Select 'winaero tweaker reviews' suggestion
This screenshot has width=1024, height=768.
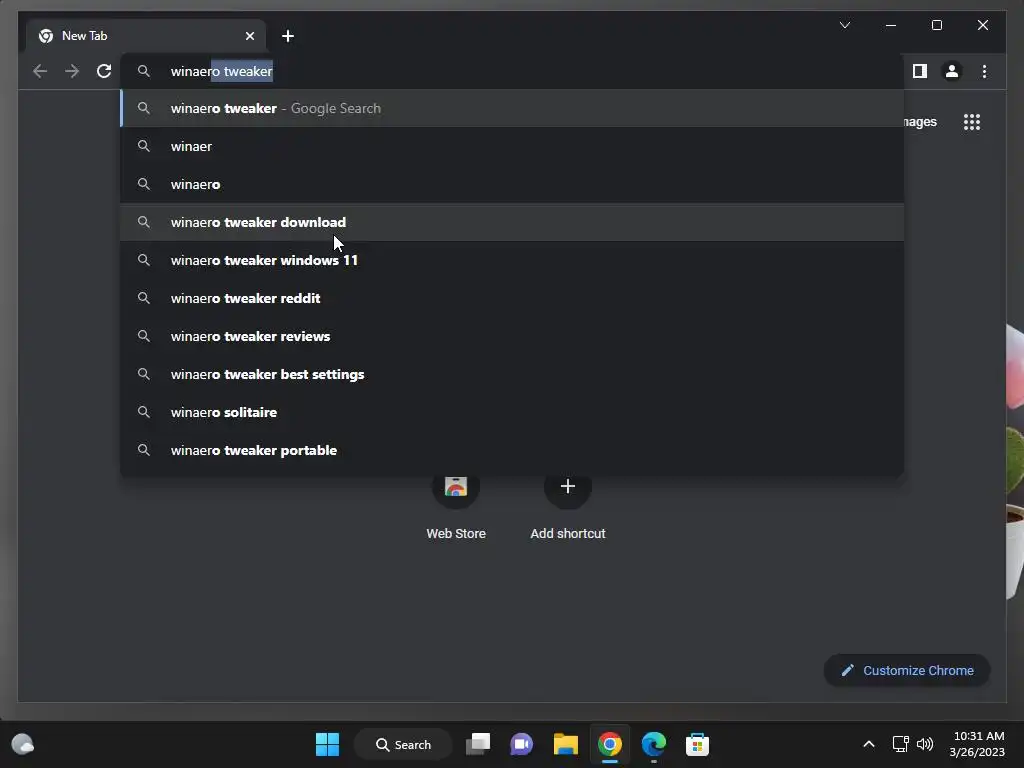point(512,336)
